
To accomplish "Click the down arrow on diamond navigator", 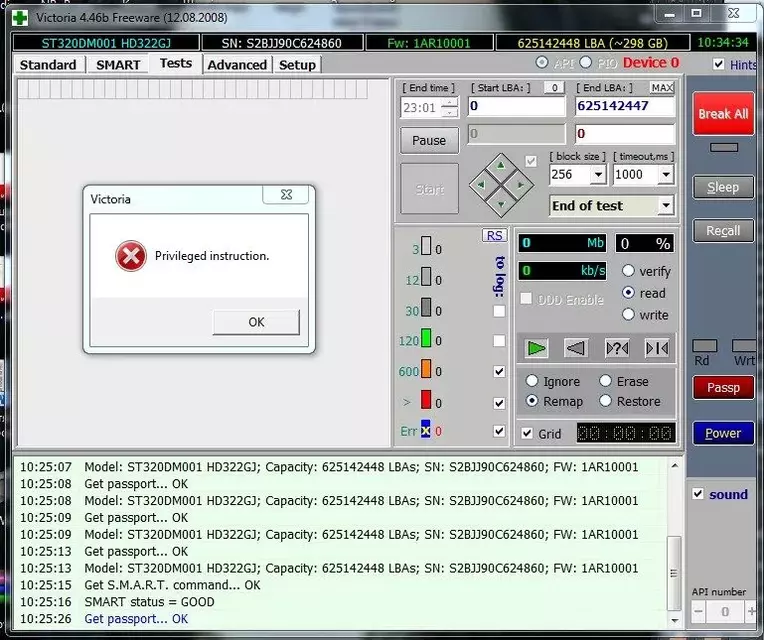I will pos(501,204).
